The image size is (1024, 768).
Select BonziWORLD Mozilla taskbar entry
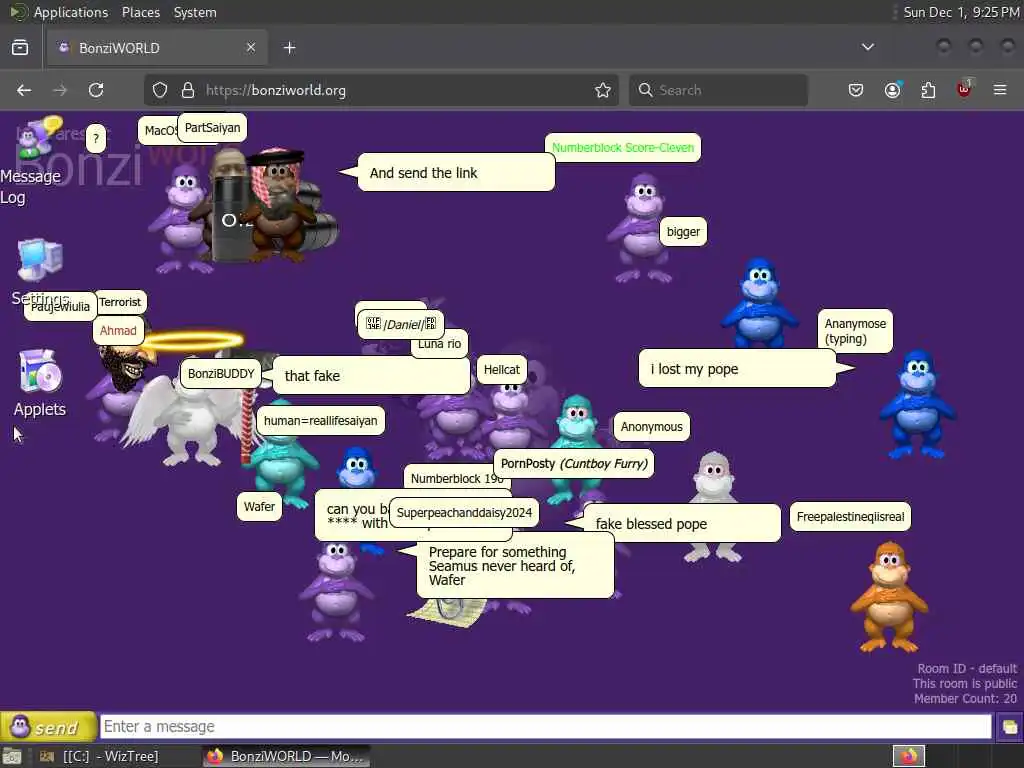[286, 756]
